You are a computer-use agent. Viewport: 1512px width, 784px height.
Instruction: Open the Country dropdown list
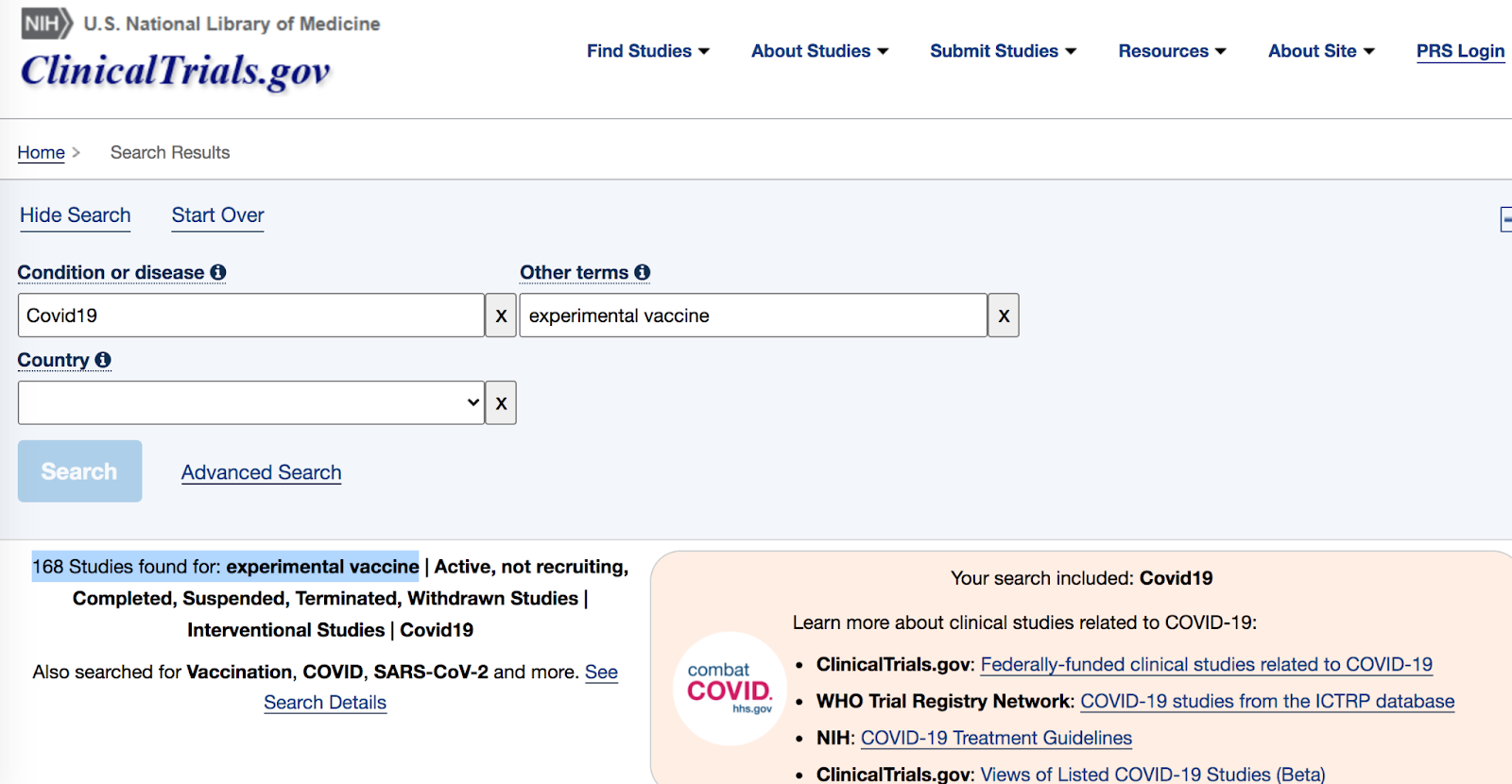click(x=251, y=403)
